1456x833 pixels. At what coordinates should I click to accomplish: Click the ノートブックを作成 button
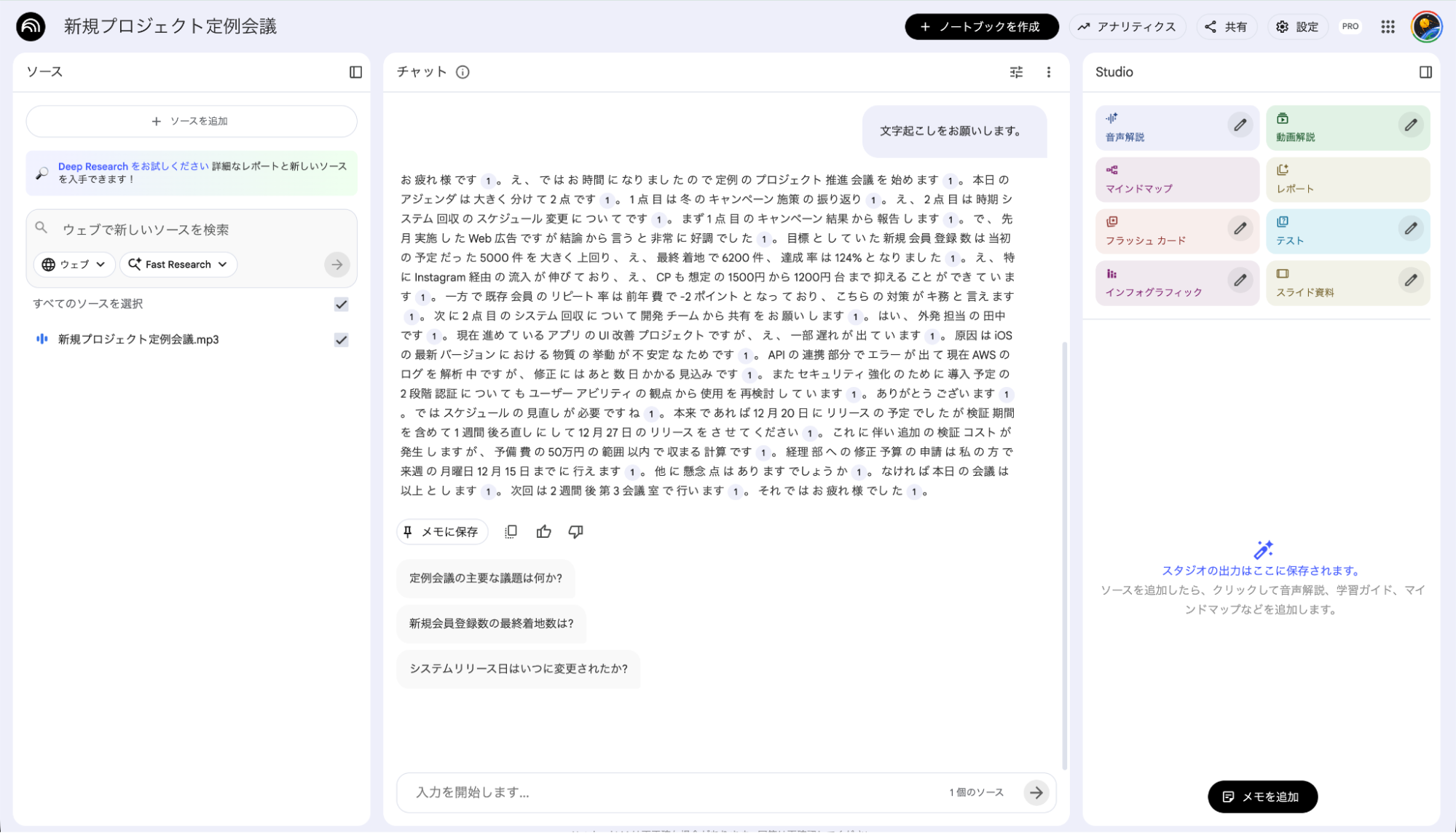[981, 26]
